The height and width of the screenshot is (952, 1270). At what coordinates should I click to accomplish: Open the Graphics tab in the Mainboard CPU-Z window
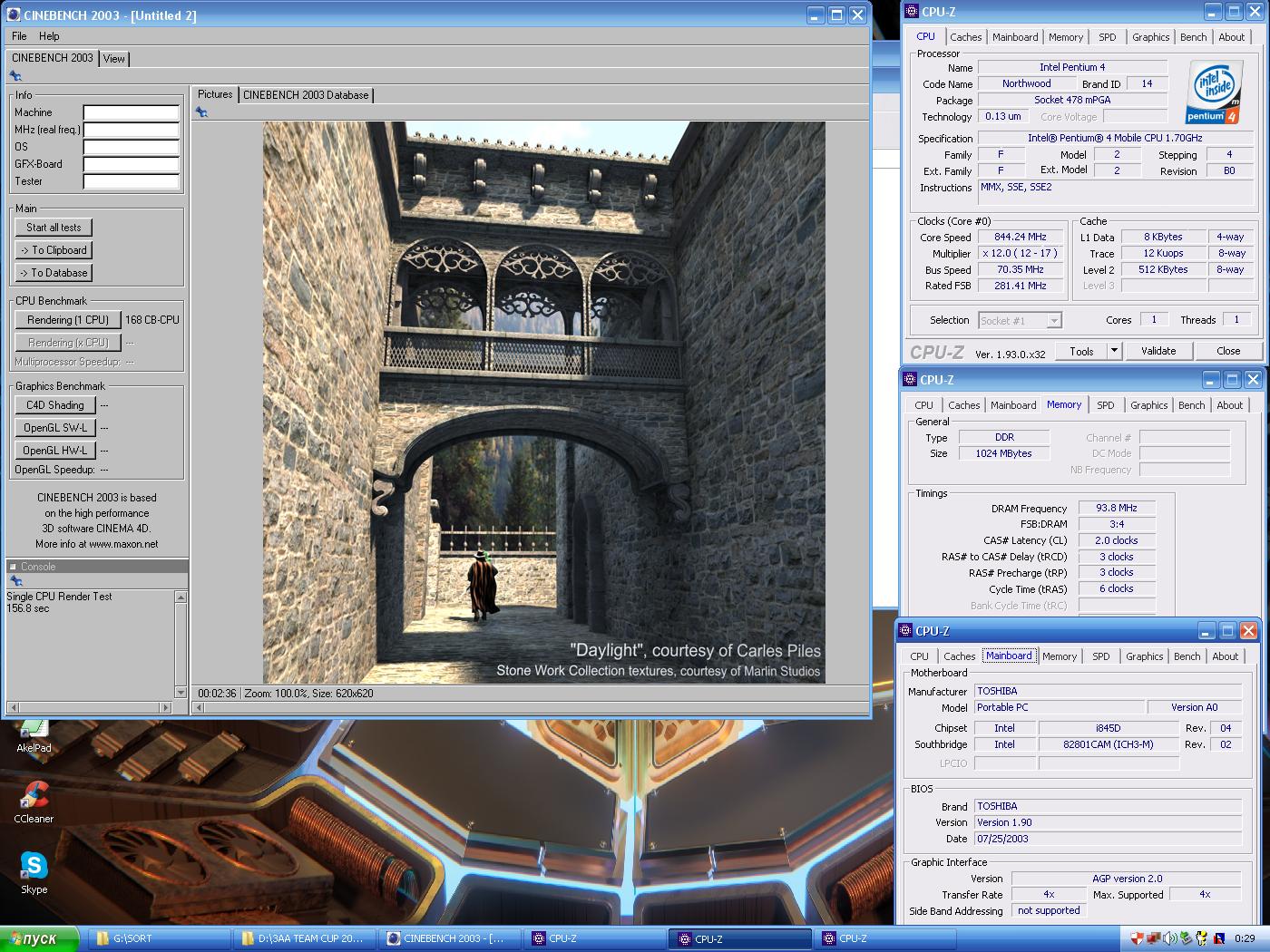coord(1144,656)
